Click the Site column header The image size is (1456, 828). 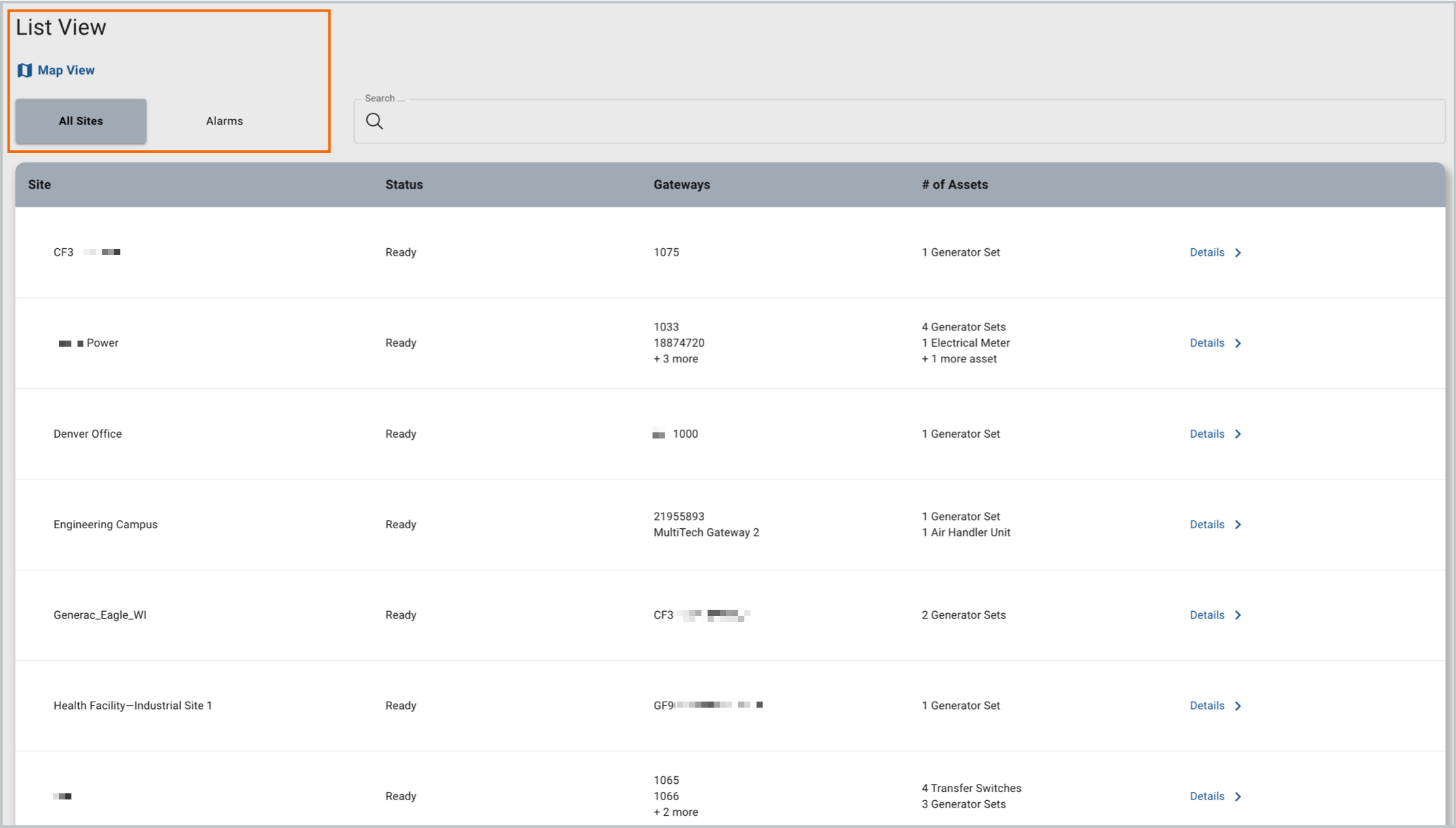click(x=39, y=184)
